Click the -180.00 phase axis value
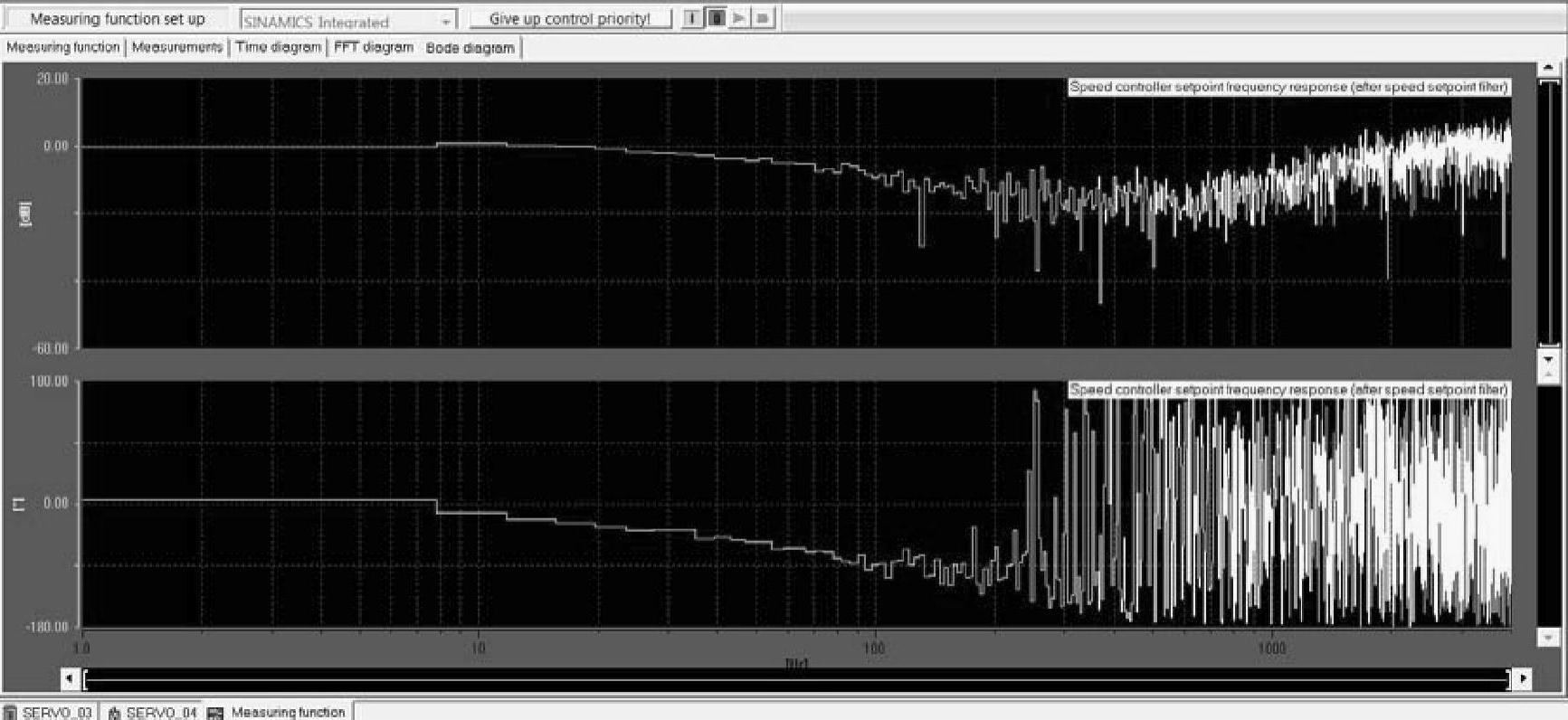Viewport: 1568px width, 720px height. point(49,626)
